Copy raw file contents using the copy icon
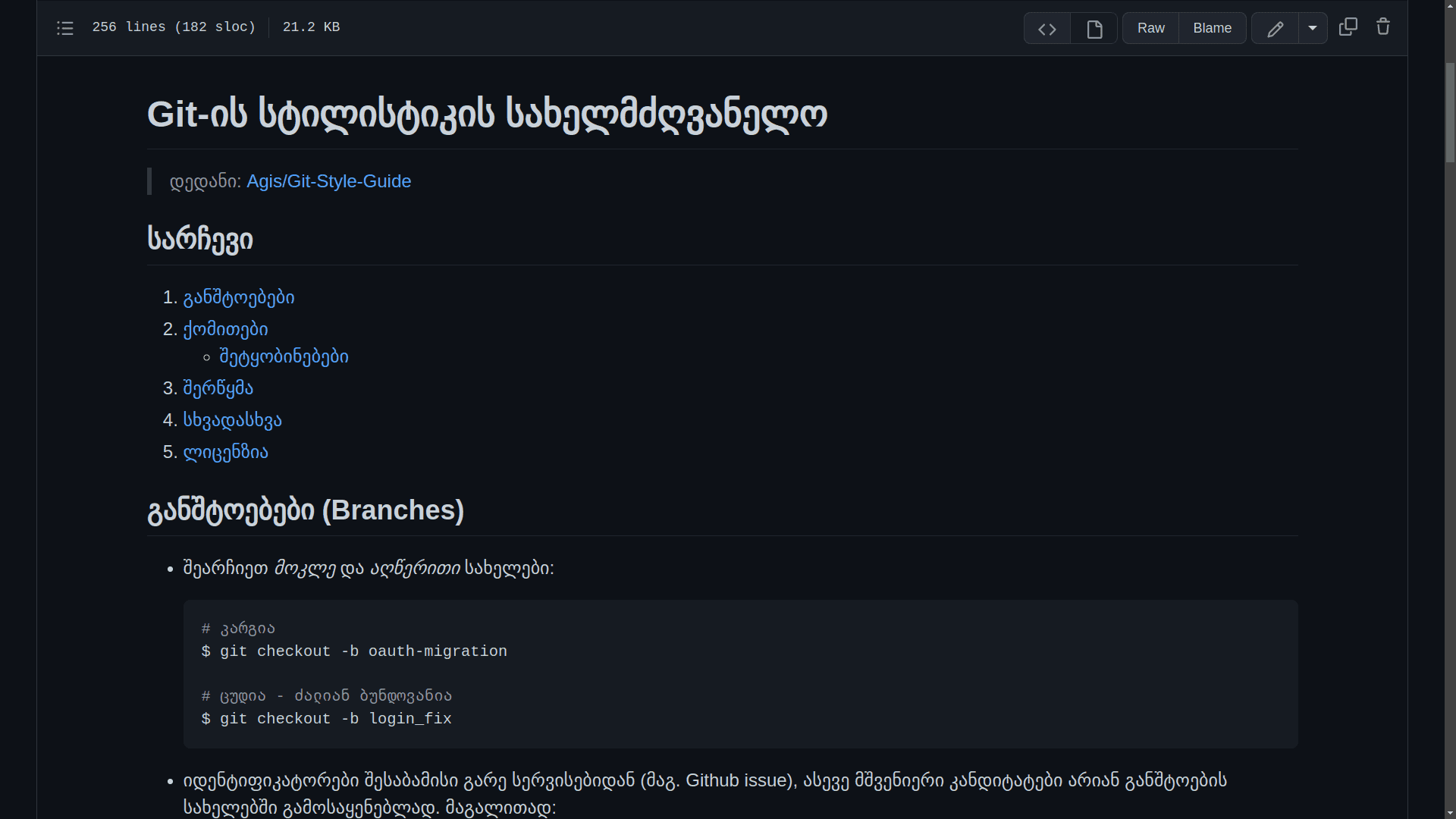This screenshot has width=1456, height=819. point(1348,27)
